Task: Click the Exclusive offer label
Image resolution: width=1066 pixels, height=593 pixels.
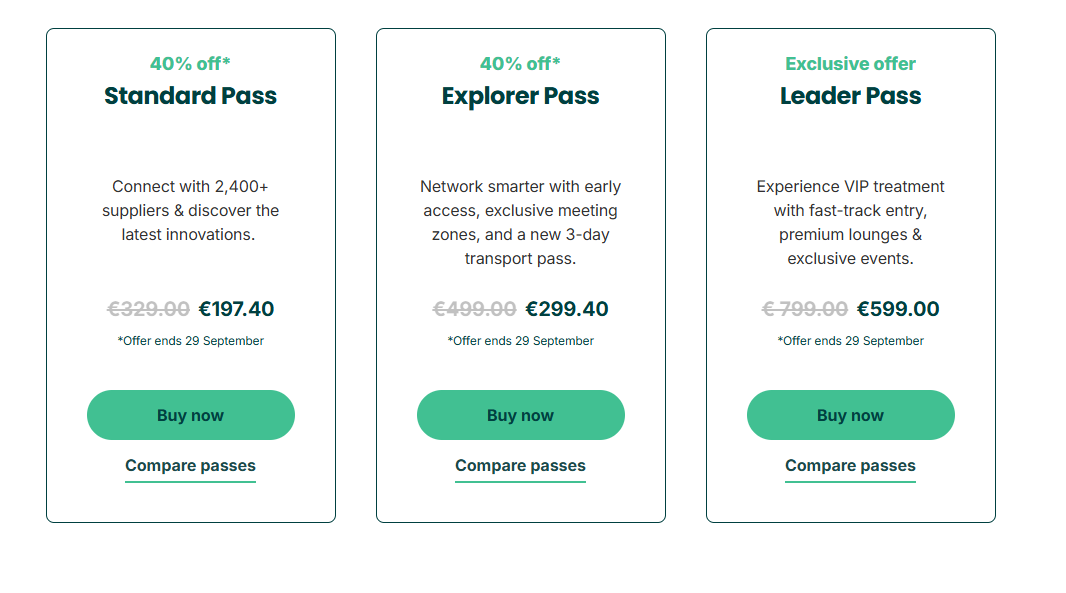Action: pos(850,64)
